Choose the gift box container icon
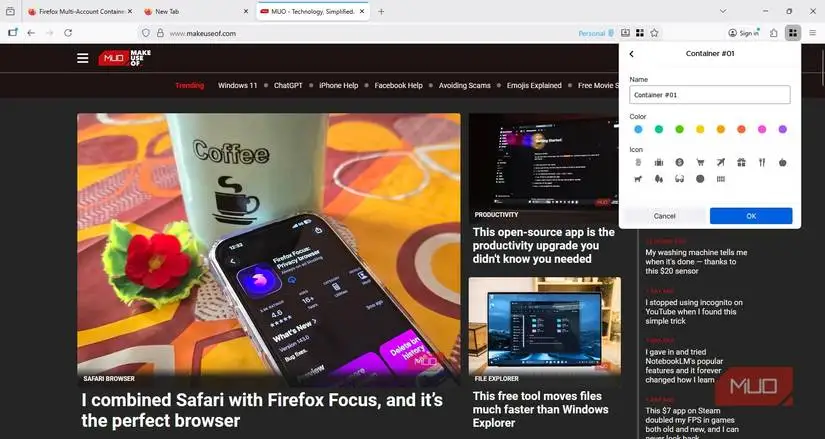 [741, 163]
